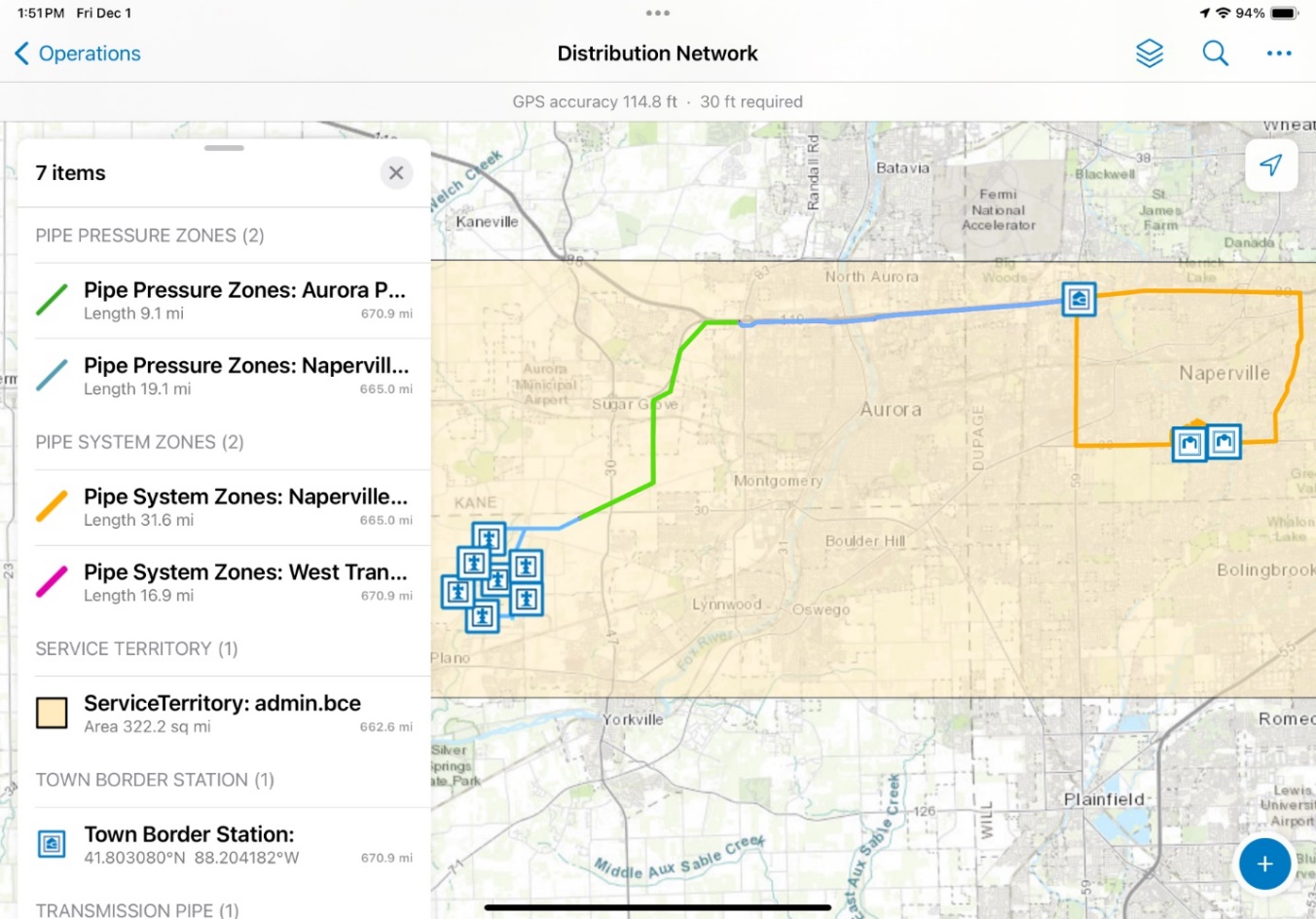The height and width of the screenshot is (919, 1316).
Task: Open the map search tool
Action: point(1215,54)
